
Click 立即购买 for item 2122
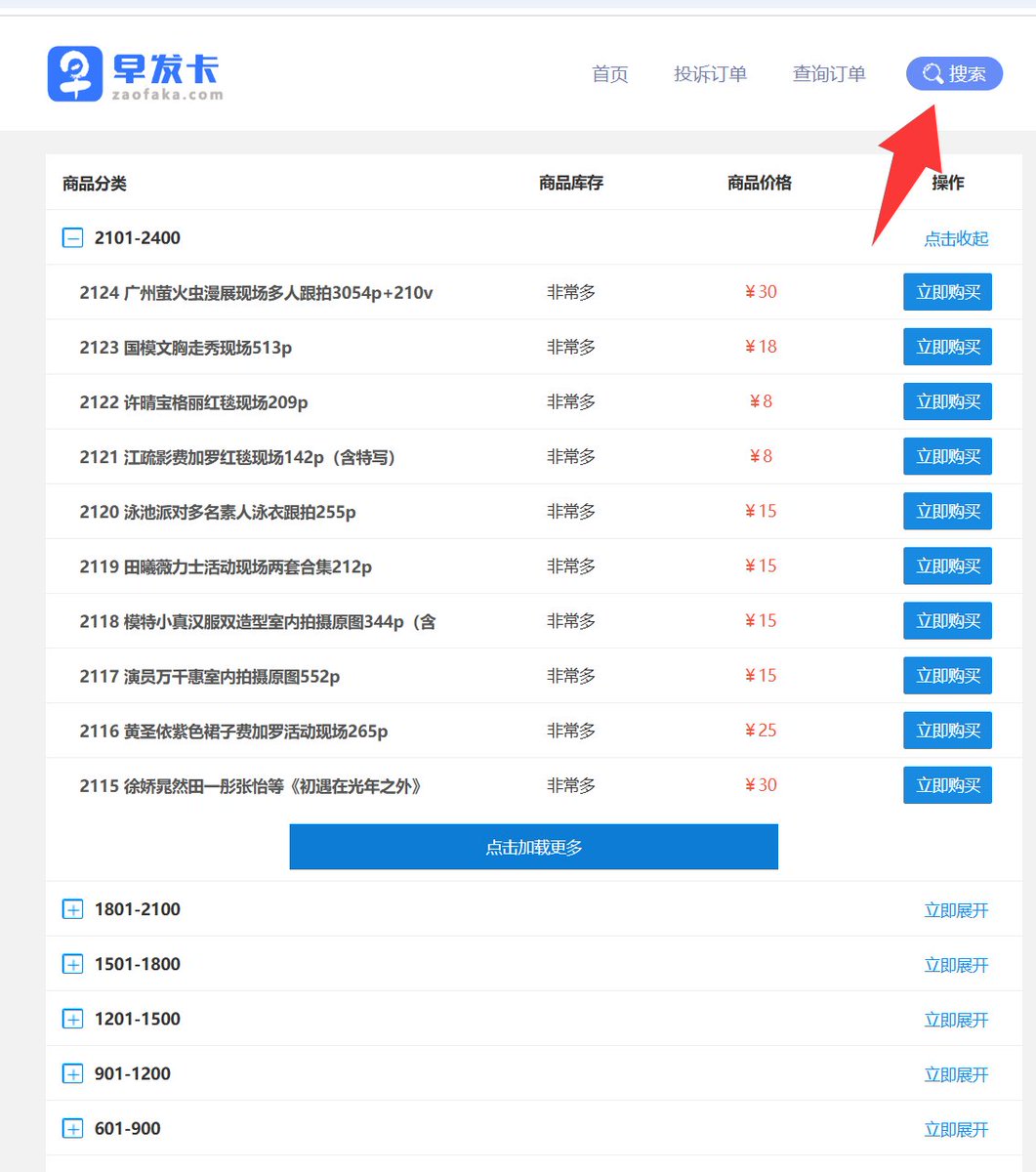click(x=947, y=401)
